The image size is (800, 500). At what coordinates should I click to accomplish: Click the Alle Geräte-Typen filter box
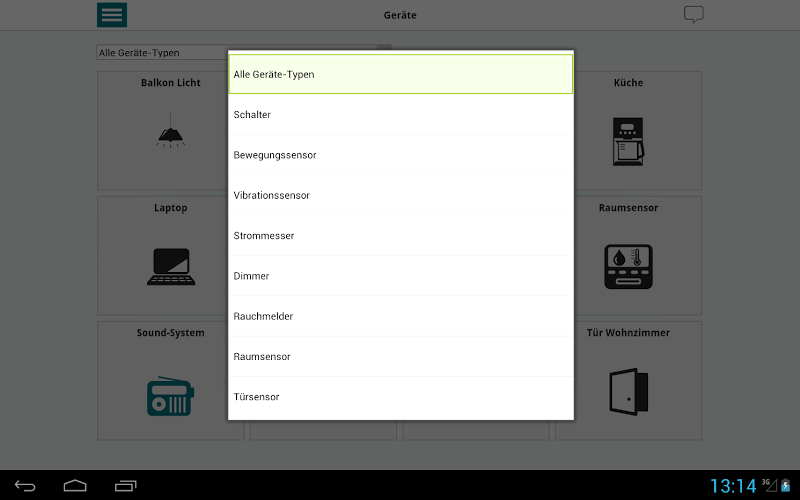[162, 53]
